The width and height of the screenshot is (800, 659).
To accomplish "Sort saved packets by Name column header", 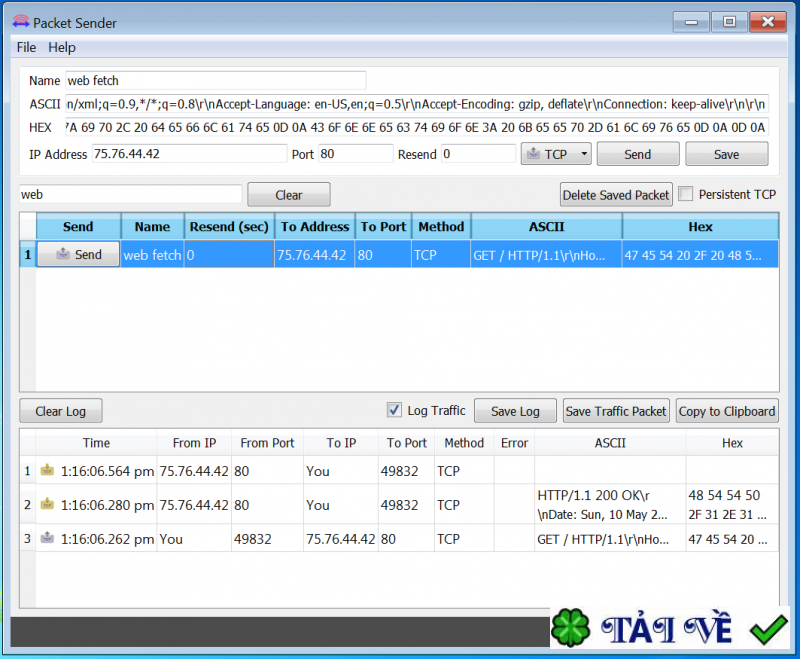I will (x=152, y=226).
